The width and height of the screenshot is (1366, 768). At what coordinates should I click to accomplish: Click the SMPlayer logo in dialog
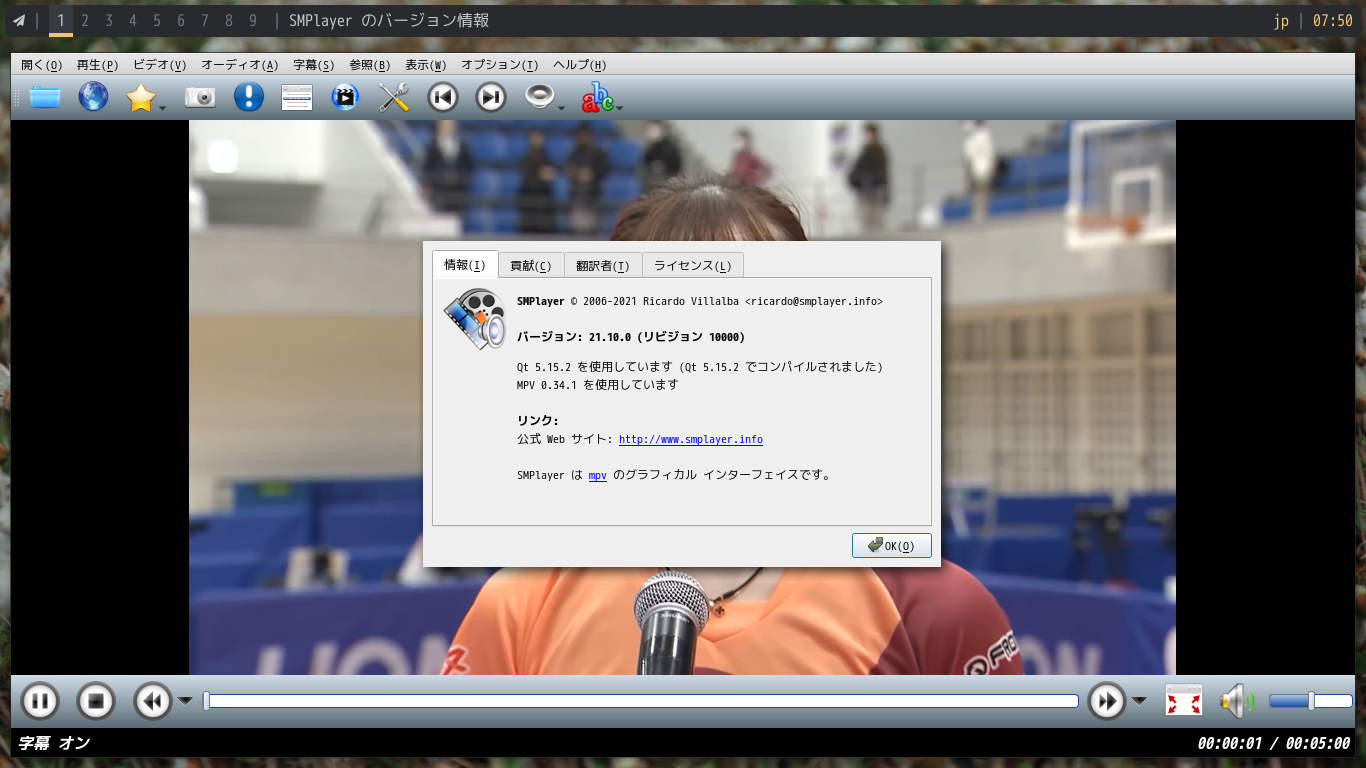pyautogui.click(x=474, y=319)
